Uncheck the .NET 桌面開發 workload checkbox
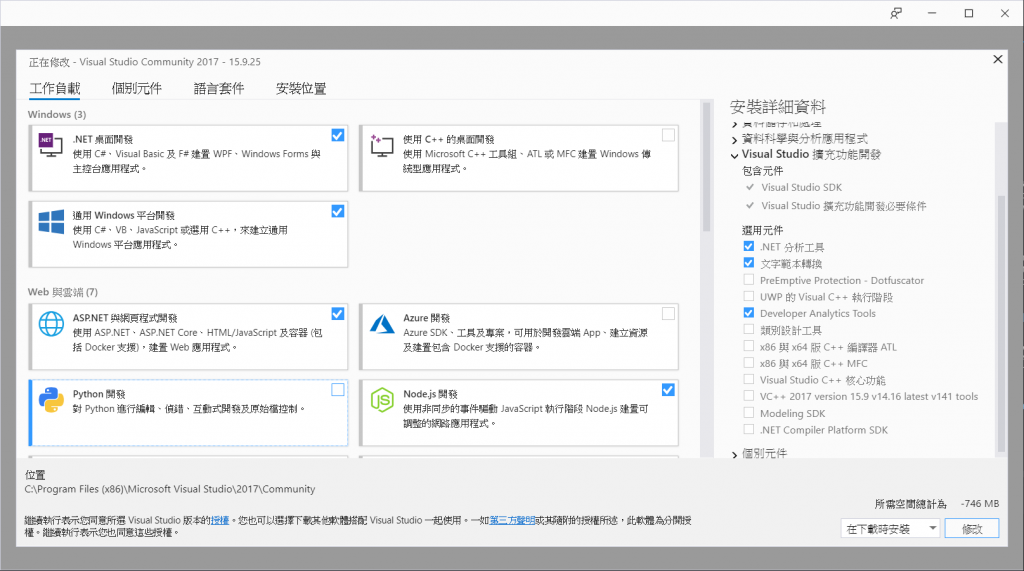Viewport: 1024px width, 571px height. (338, 135)
